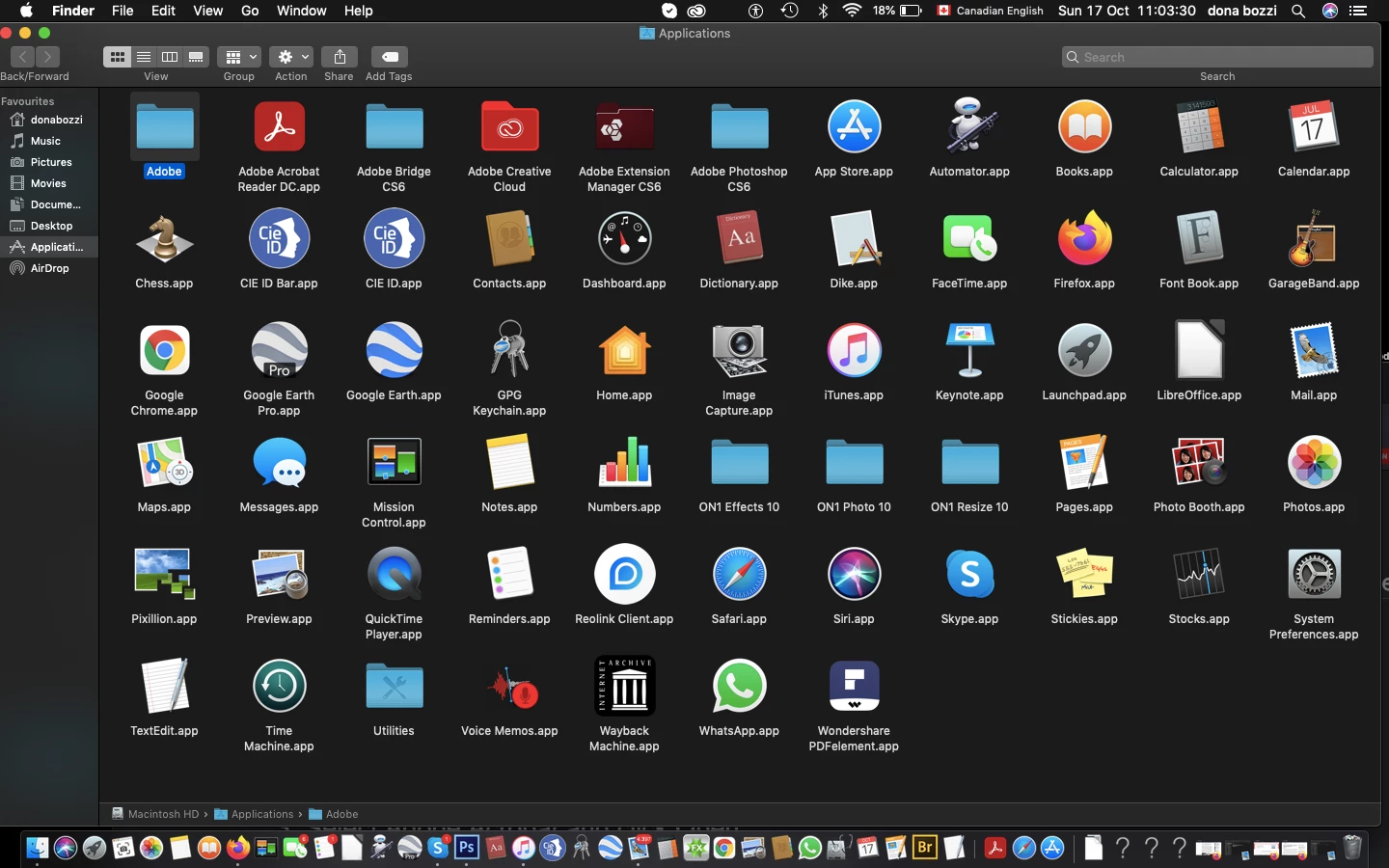Open the File menu
This screenshot has width=1389, height=868.
123,11
